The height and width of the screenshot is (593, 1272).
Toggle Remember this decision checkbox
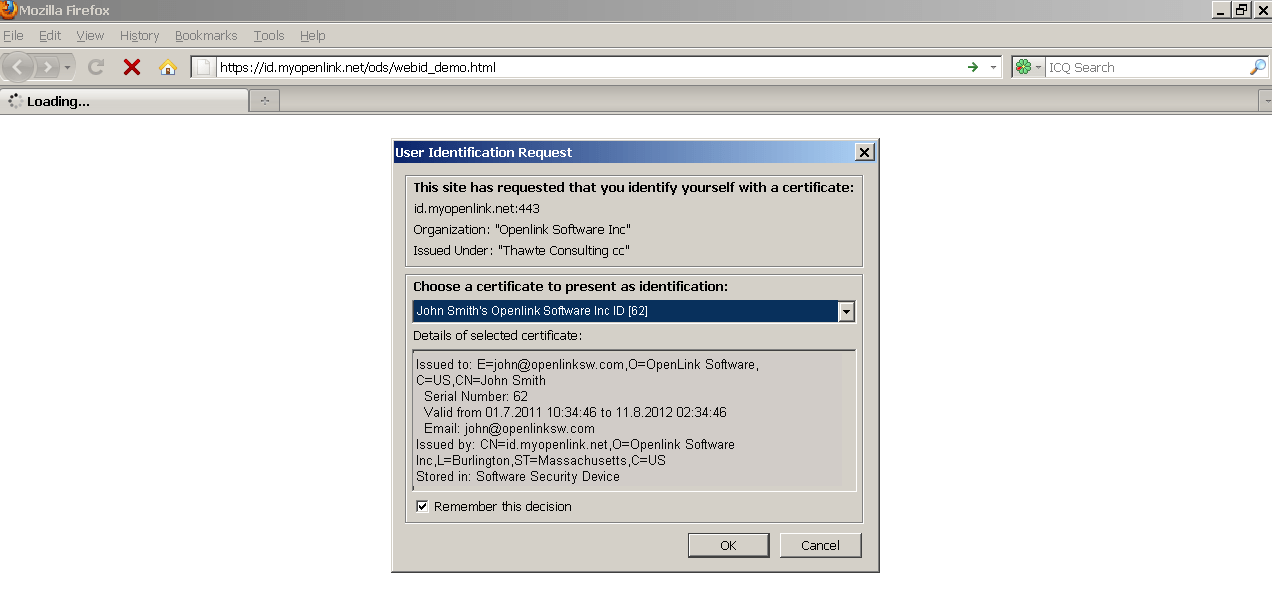[423, 506]
